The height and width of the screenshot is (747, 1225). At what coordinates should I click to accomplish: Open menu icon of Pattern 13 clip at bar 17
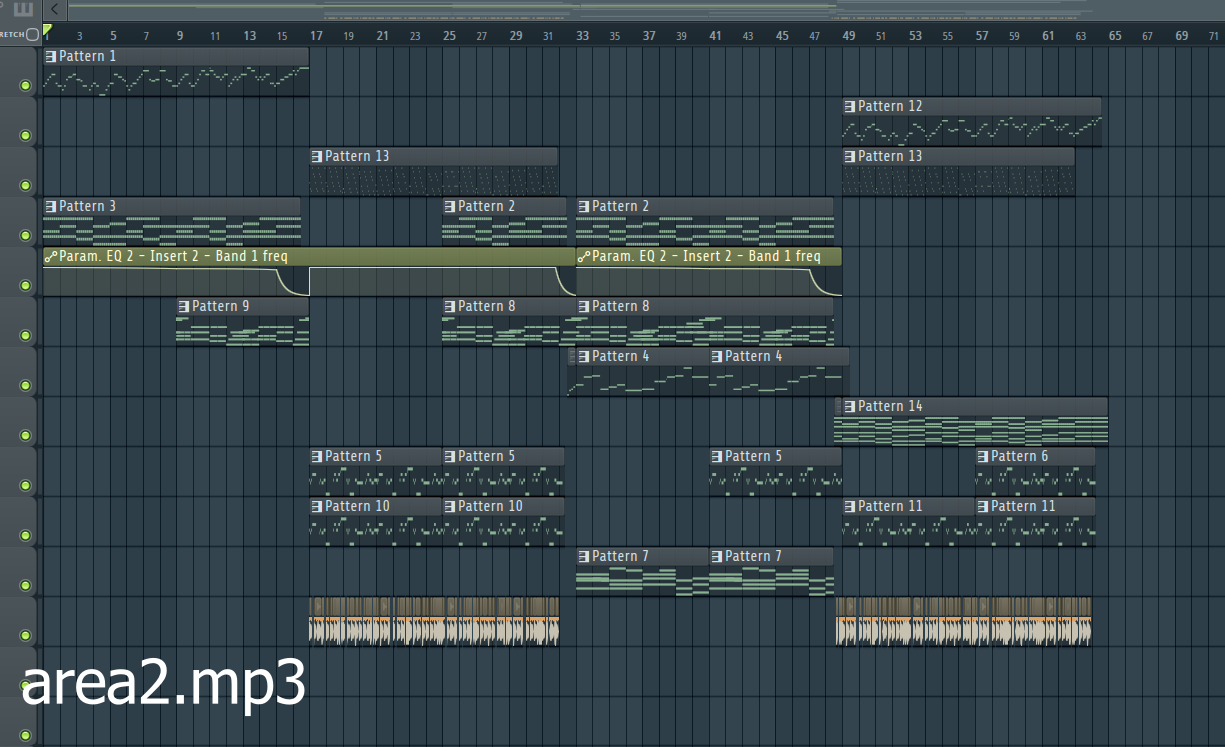tap(317, 156)
